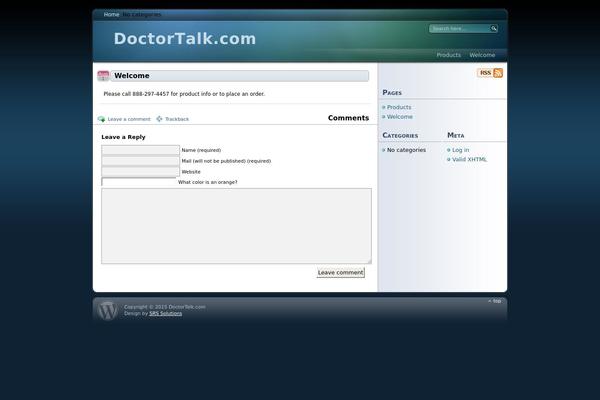Click the search magnifier icon
The height and width of the screenshot is (400, 600).
click(x=494, y=28)
